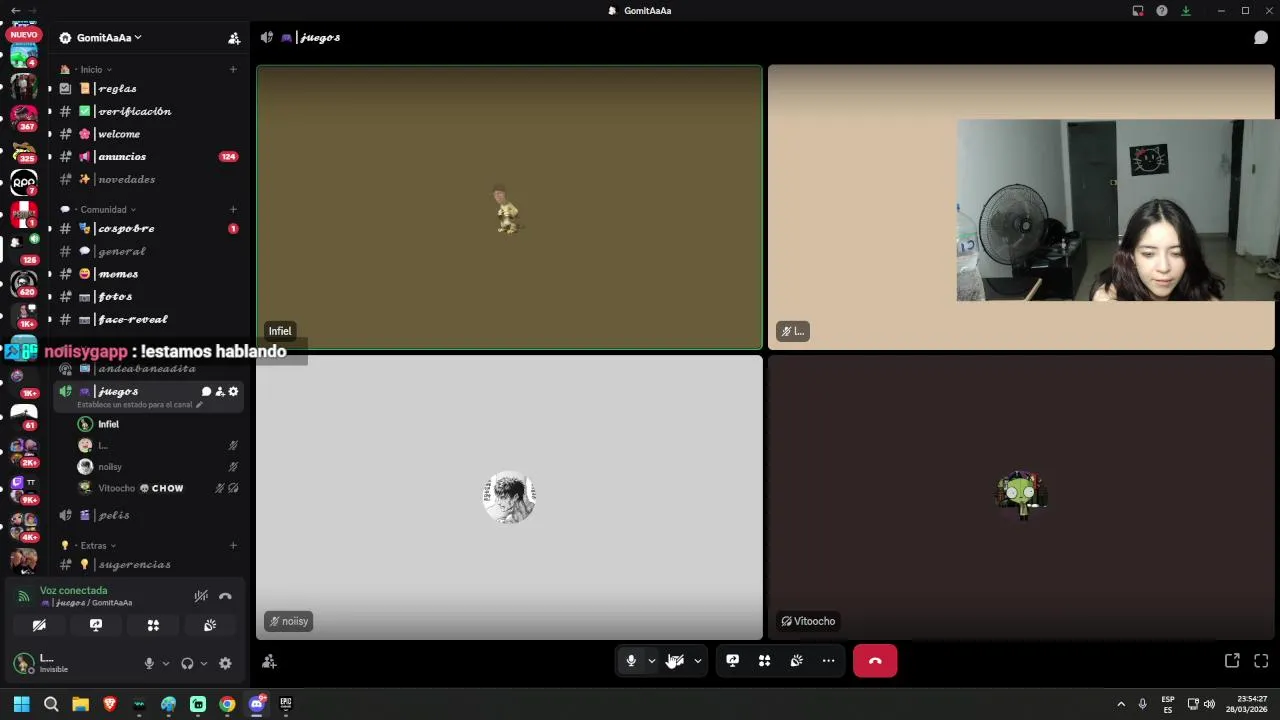Share screen button in voice panel
1280x720 pixels.
point(96,625)
